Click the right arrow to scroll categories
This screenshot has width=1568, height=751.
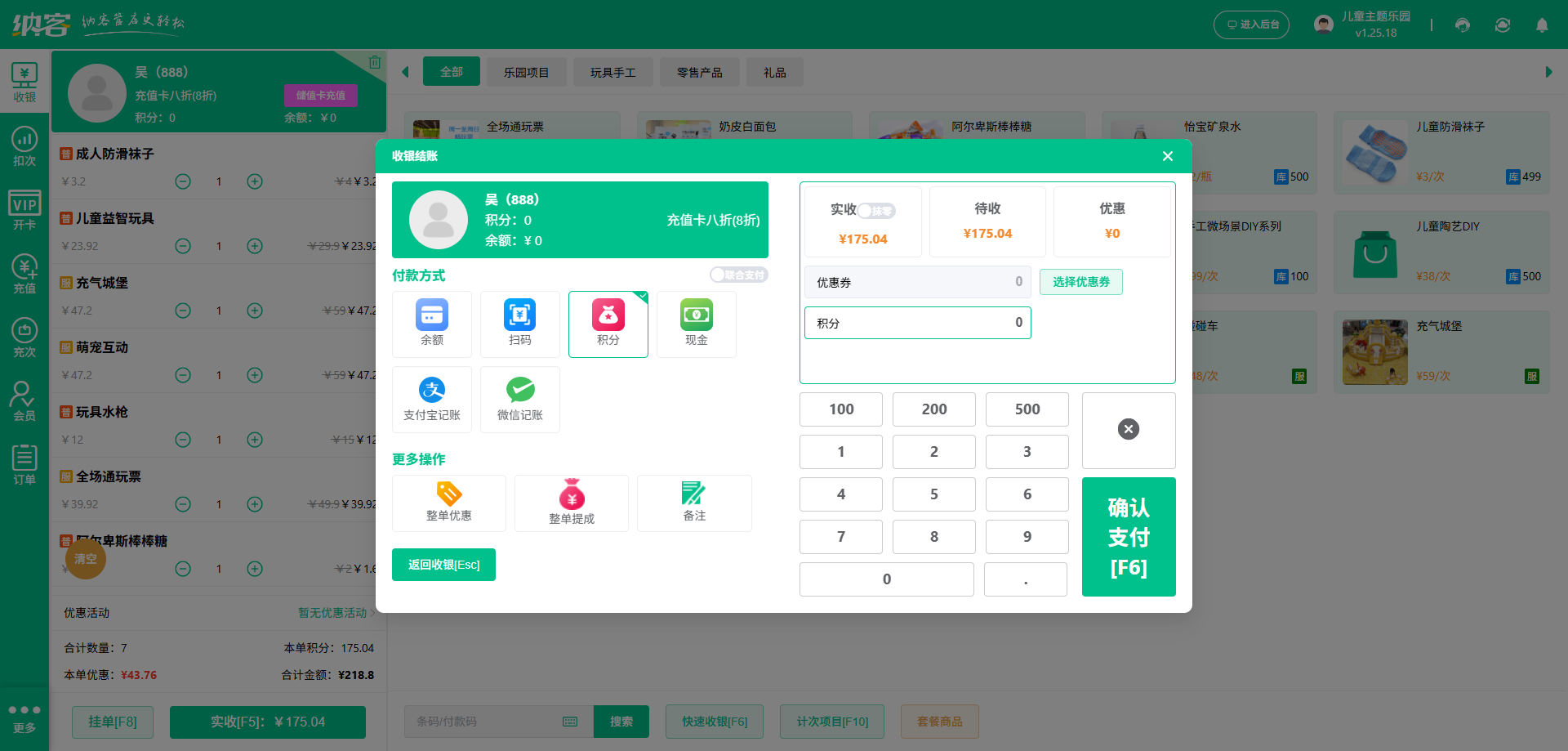[1549, 72]
